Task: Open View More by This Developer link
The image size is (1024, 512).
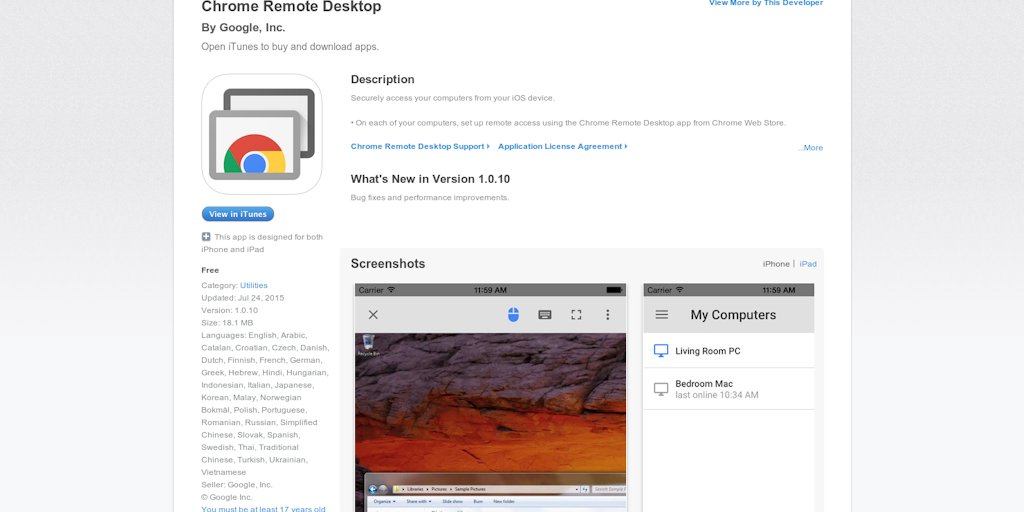Action: (x=766, y=3)
